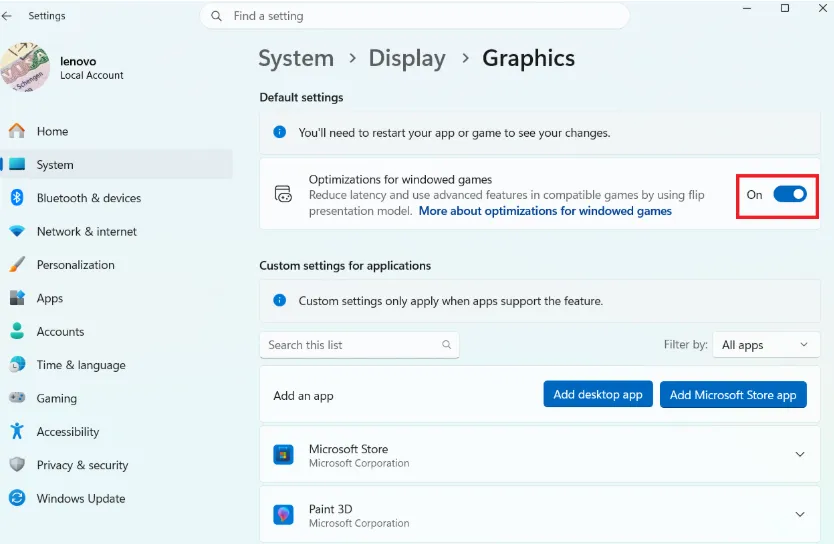This screenshot has height=544, width=834.
Task: Click the Find a setting search field
Action: coord(415,16)
